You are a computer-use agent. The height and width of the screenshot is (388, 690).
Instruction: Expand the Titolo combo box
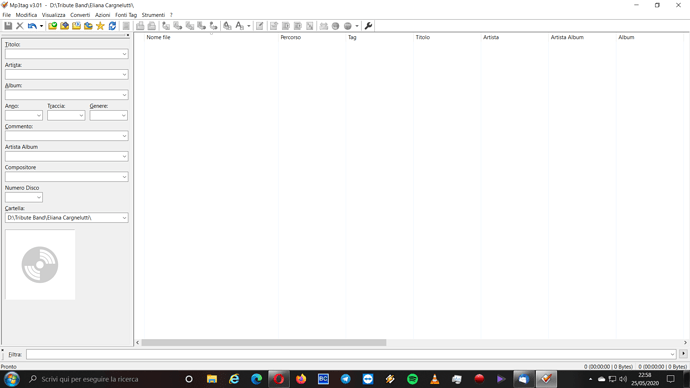[124, 54]
